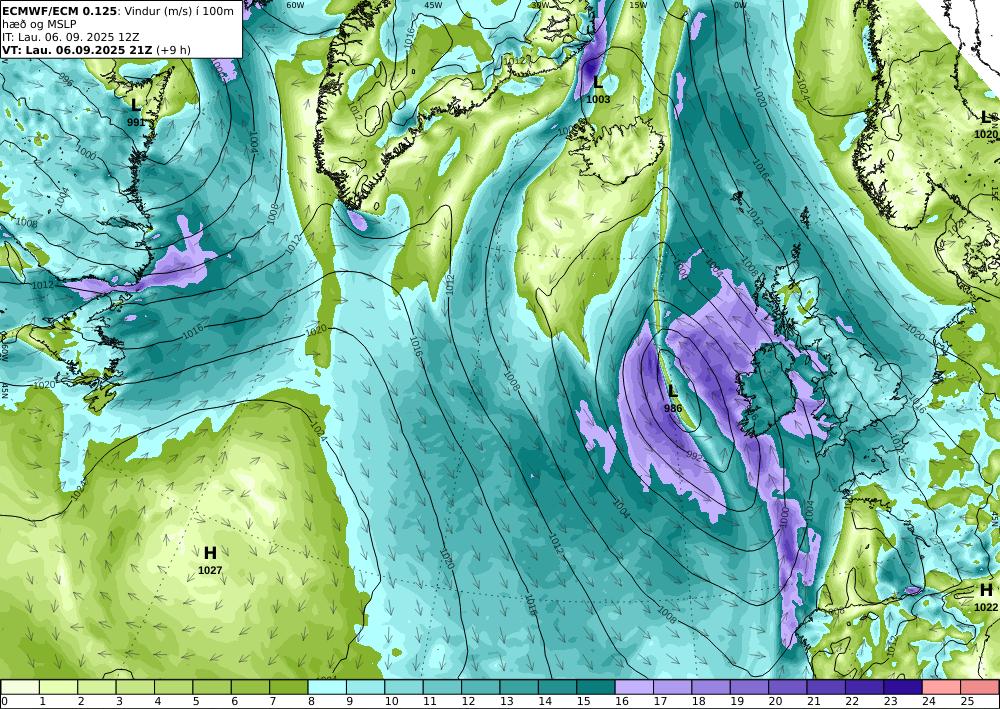Select the 12–13 m/s teal legend swatch
The width and height of the screenshot is (1000, 709).
[x=481, y=687]
